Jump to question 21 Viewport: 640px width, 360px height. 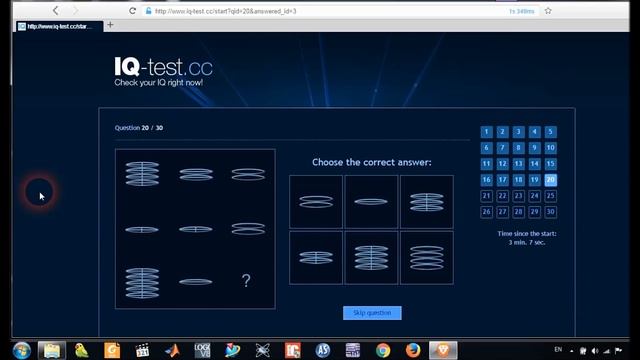tap(486, 196)
